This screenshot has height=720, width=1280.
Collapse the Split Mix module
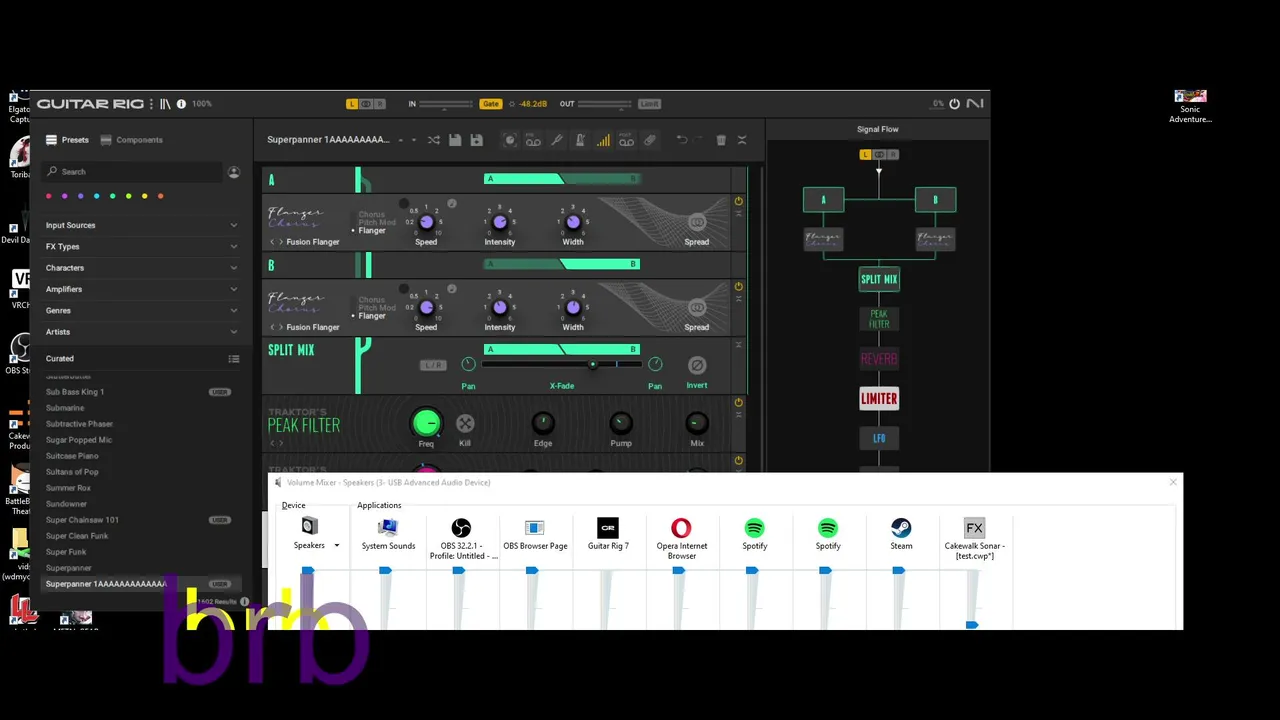[x=739, y=345]
